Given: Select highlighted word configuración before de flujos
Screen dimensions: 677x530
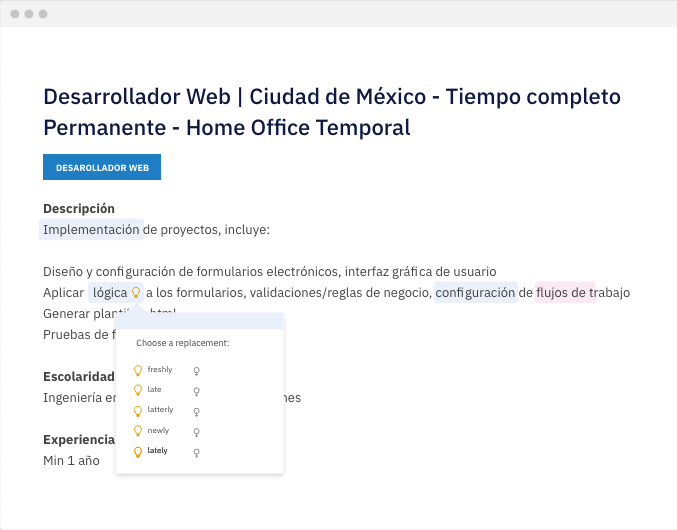Looking at the screenshot, I should (x=475, y=293).
